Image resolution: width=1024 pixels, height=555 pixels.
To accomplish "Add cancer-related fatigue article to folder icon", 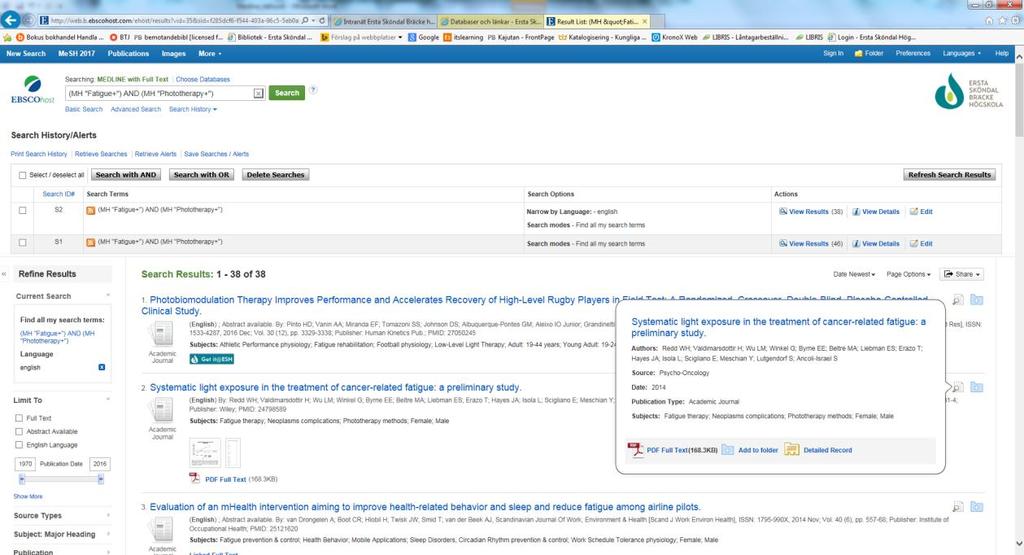I will click(976, 387).
